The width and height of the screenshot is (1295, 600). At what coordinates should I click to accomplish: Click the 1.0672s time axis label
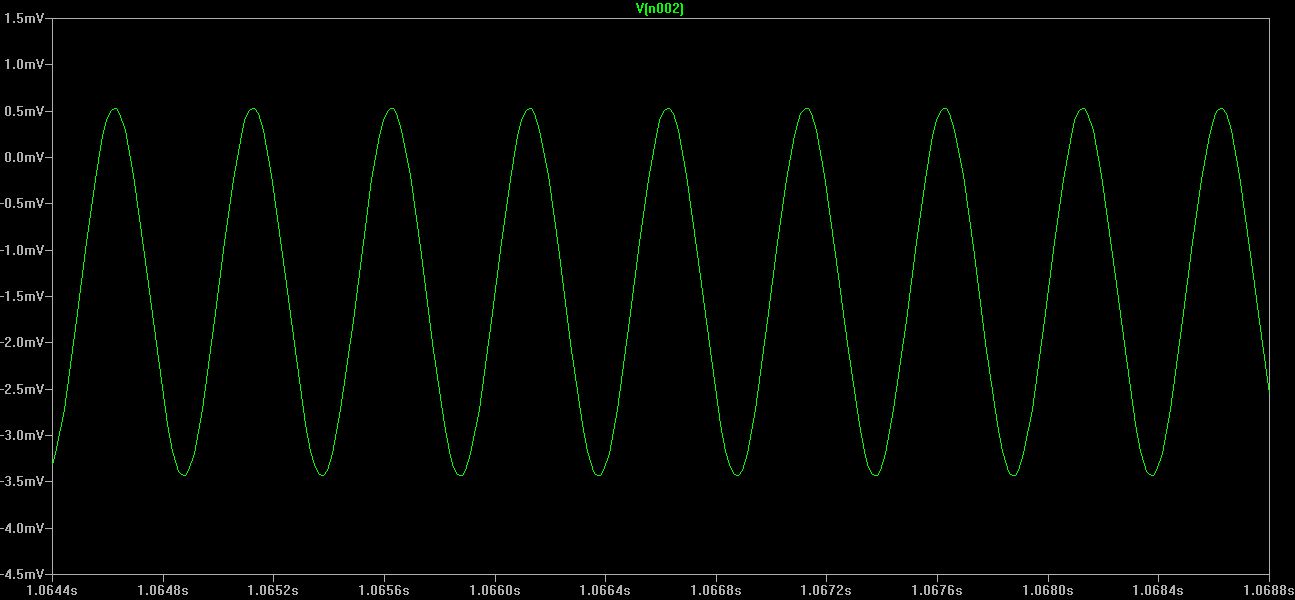pos(827,591)
